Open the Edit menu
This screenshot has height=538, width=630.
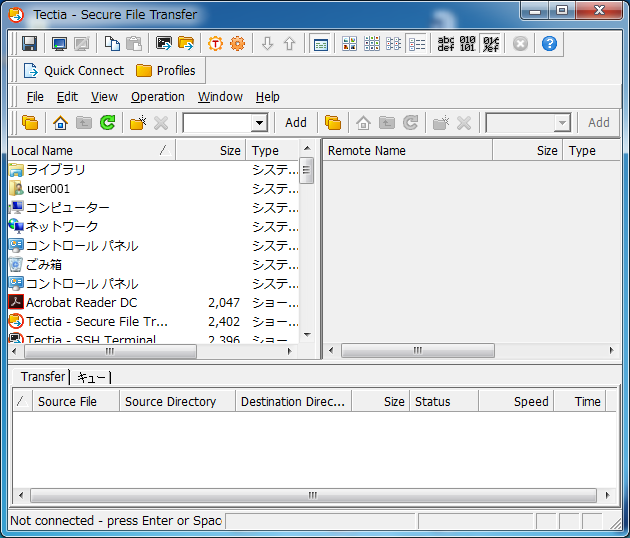point(67,97)
